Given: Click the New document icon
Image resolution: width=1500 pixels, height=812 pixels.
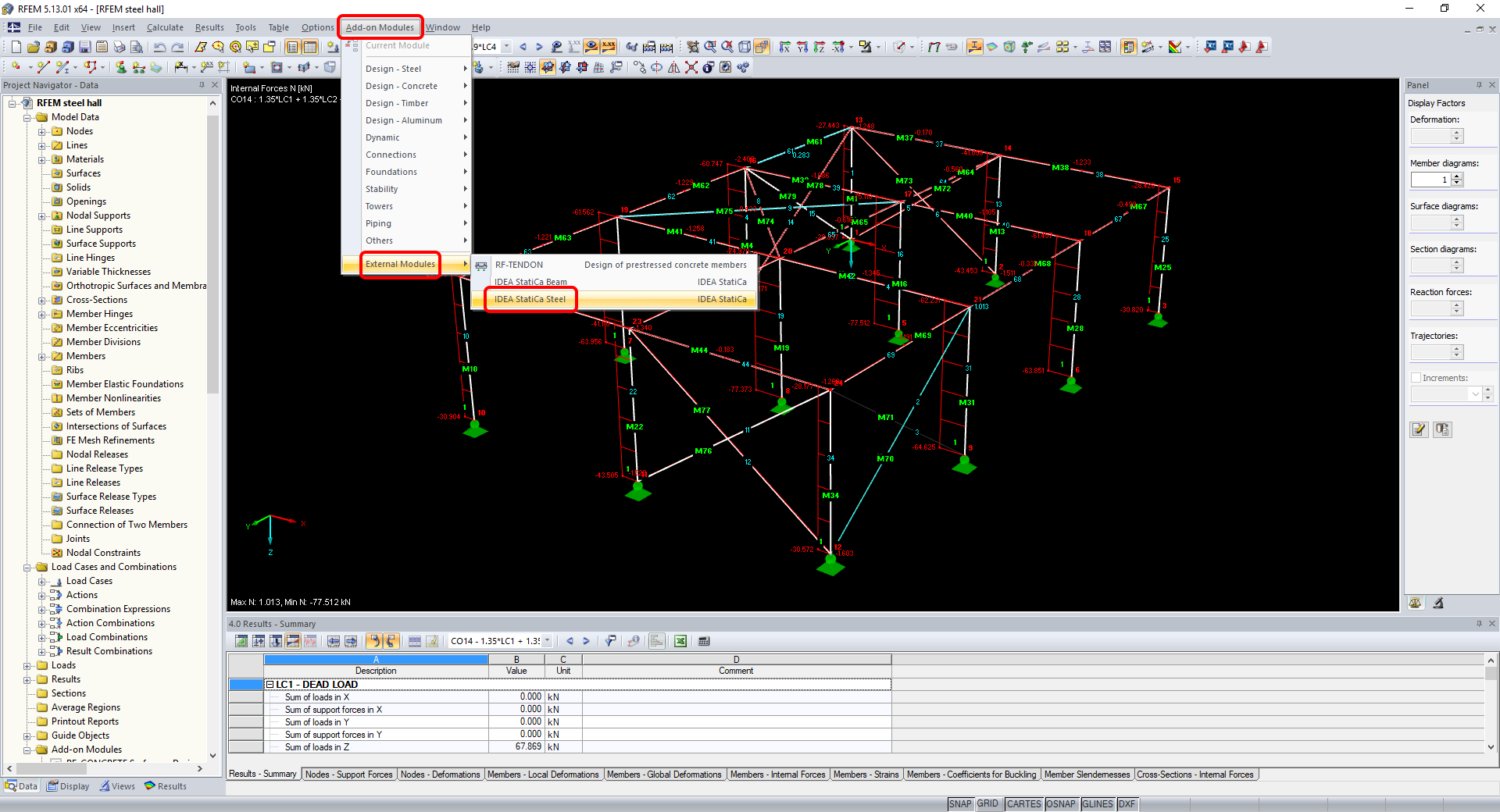Looking at the screenshot, I should [x=16, y=48].
